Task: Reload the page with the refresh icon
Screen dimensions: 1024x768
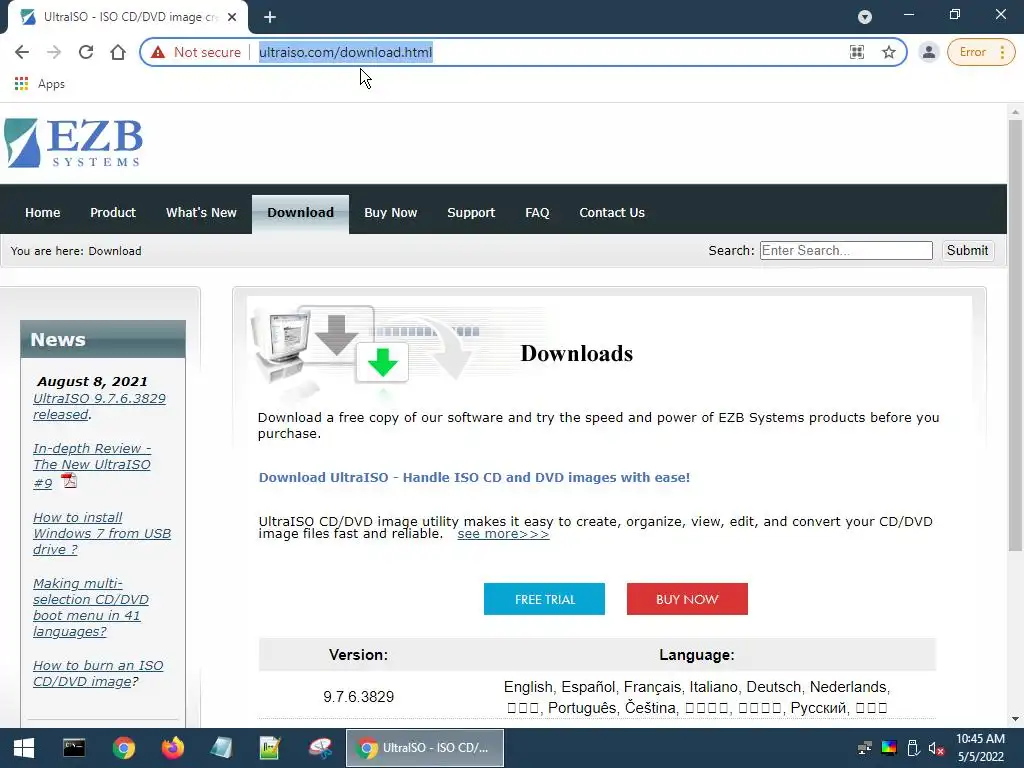Action: (x=86, y=52)
